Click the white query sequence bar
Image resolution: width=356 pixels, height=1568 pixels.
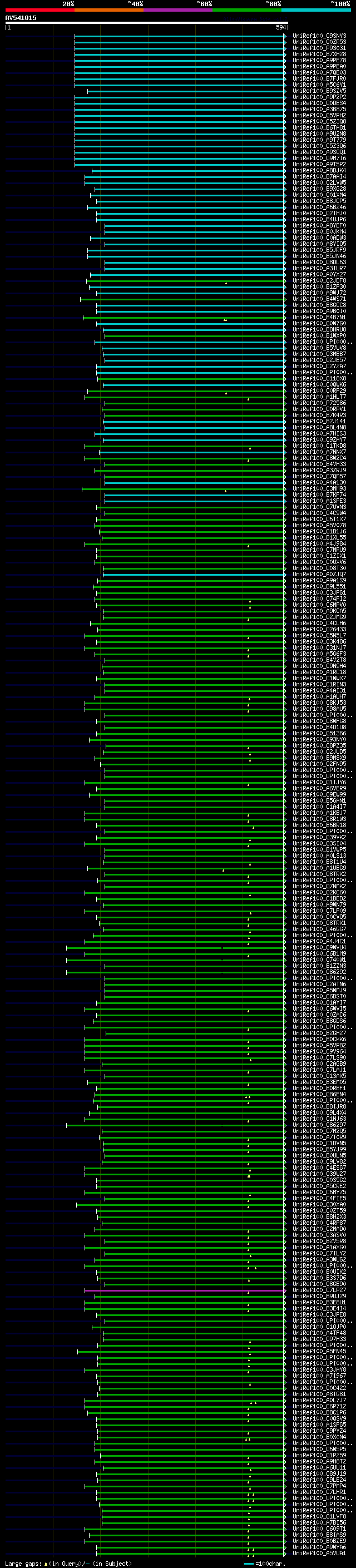147,22
